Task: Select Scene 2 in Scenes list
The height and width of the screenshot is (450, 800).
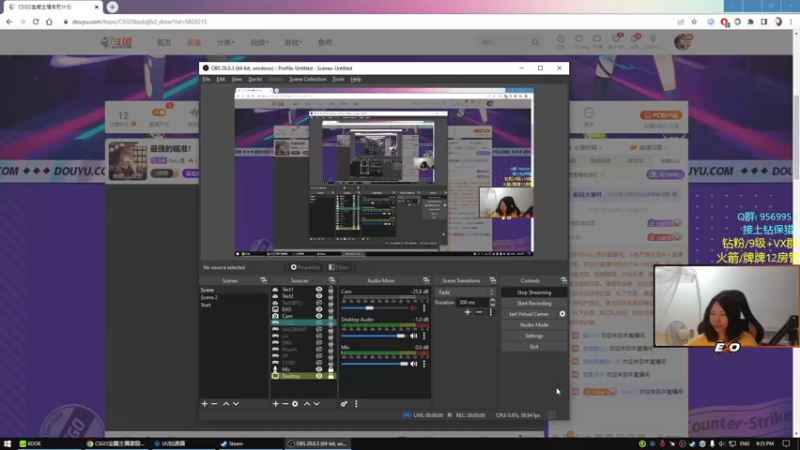Action: (x=233, y=297)
